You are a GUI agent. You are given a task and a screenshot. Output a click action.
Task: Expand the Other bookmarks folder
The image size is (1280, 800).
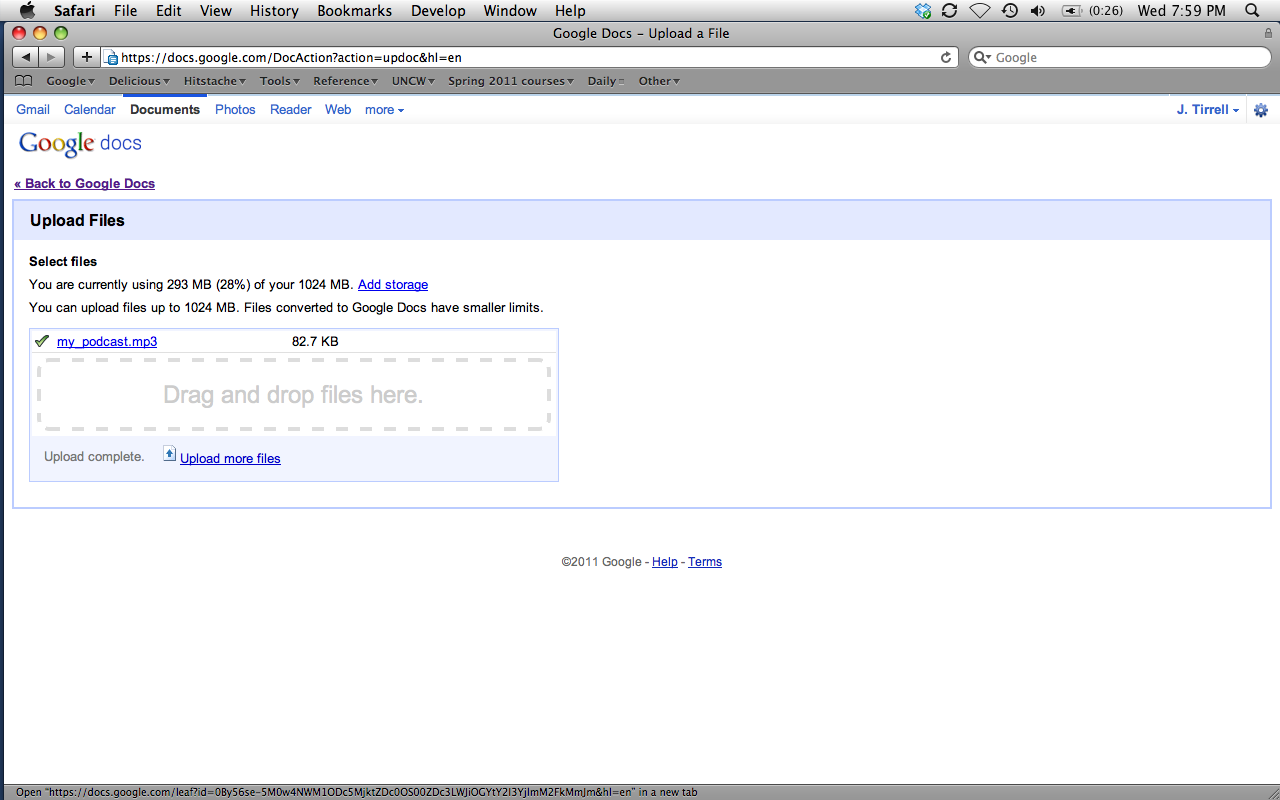coord(659,81)
